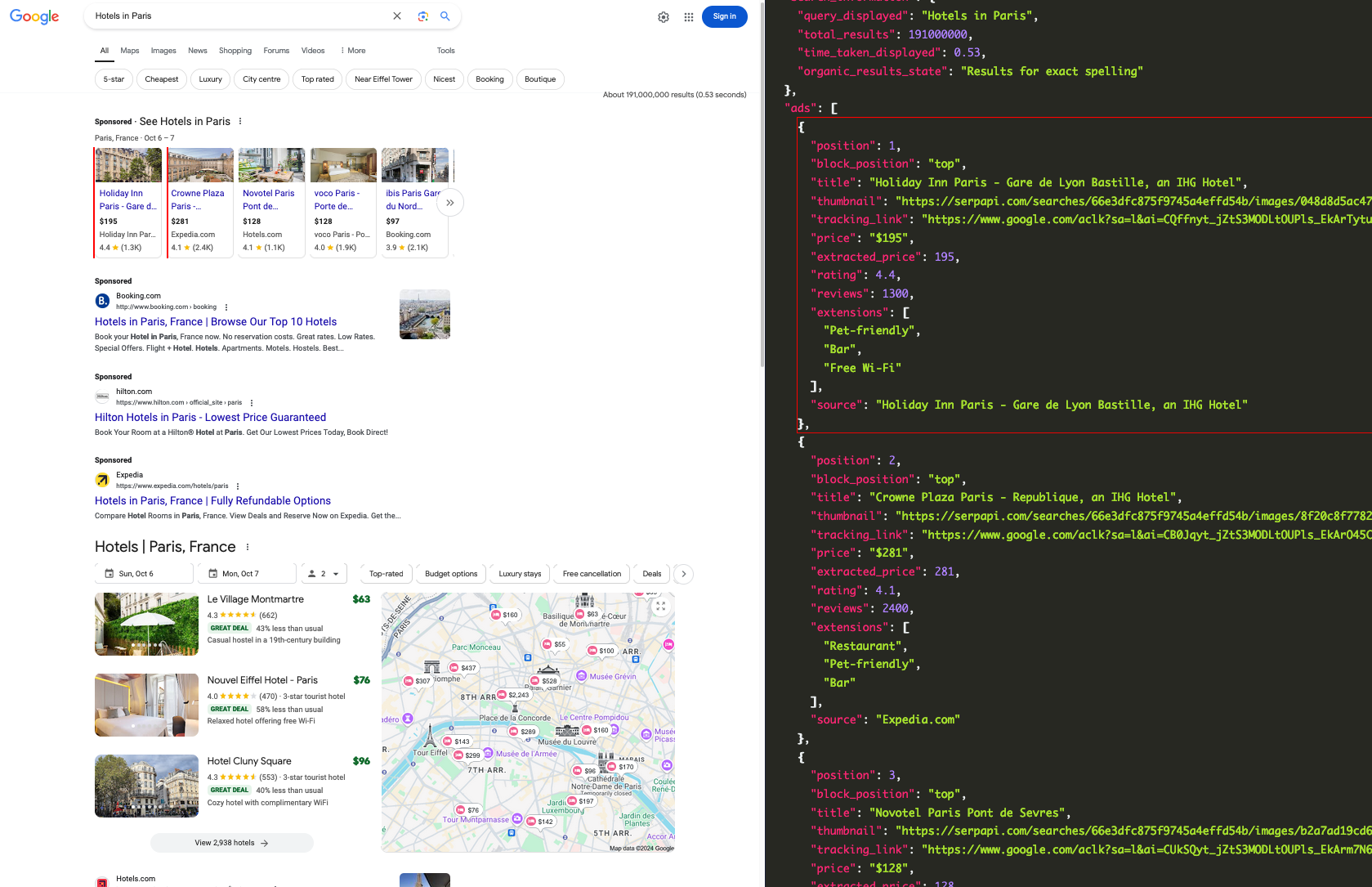Click the $437 hotel pin on the map
1372x887 pixels.
[x=463, y=668]
